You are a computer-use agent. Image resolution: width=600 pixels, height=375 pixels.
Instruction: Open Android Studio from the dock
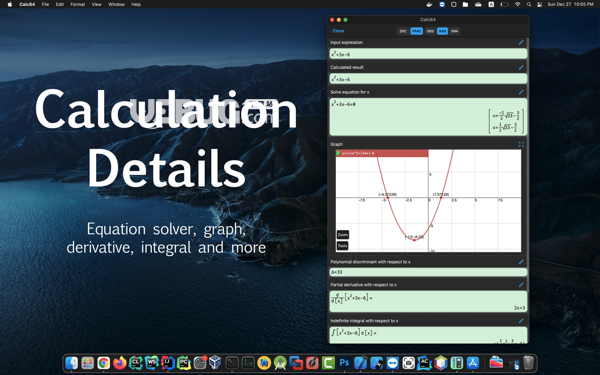coord(280,363)
